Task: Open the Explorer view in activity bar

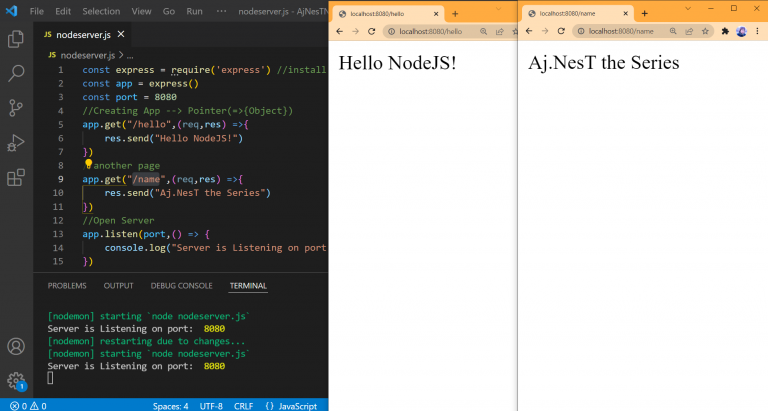Action: (16, 39)
